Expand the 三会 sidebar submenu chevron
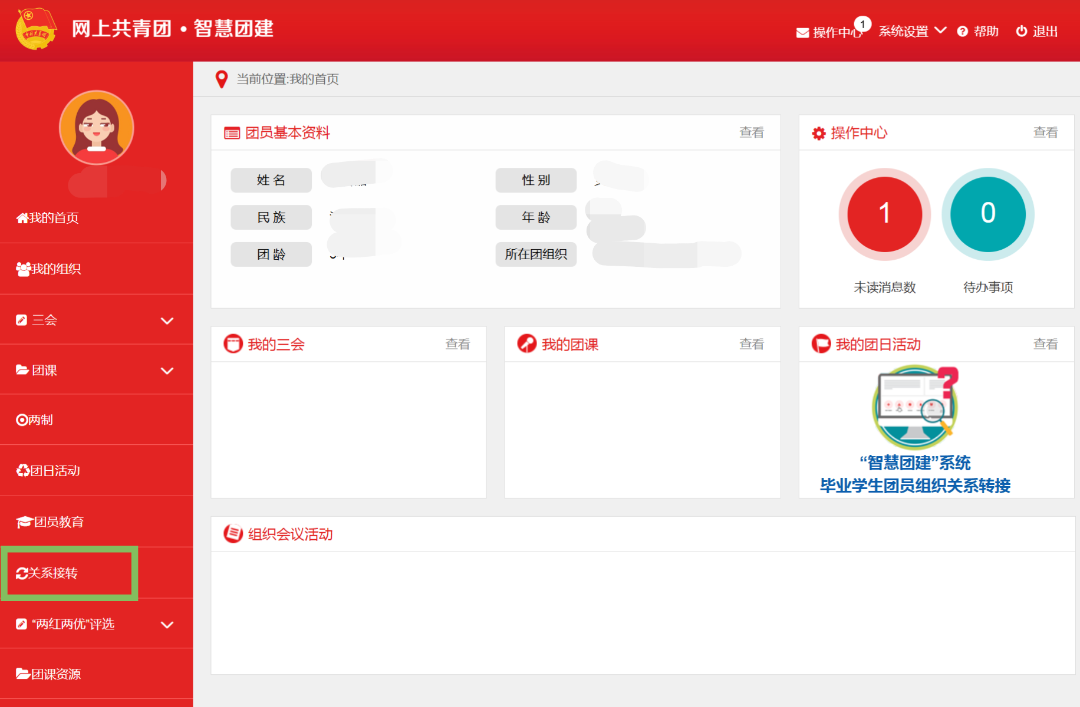The image size is (1080, 707). coord(167,321)
